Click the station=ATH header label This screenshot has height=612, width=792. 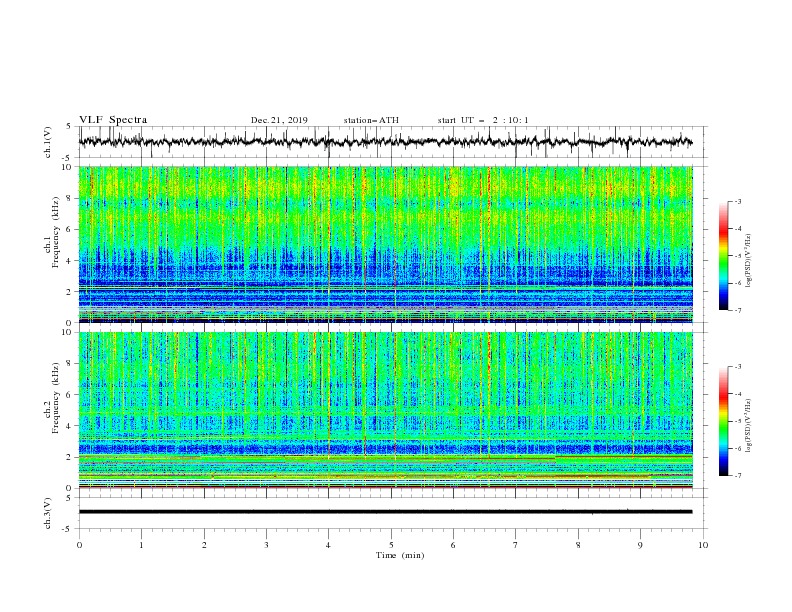(371, 120)
